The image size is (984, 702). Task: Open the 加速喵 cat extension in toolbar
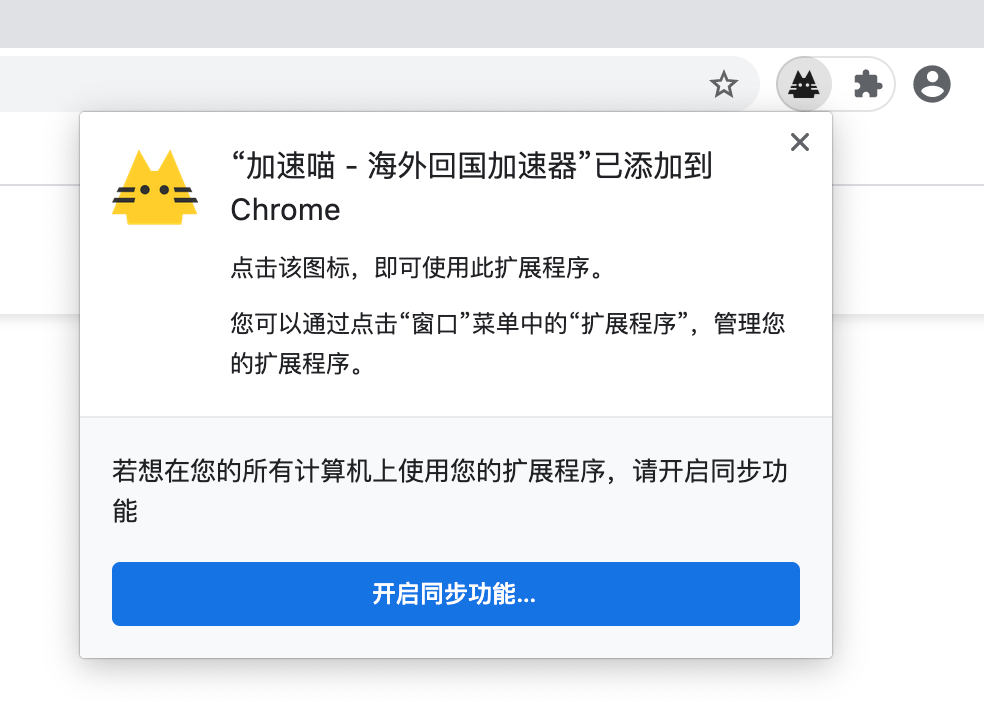(x=804, y=84)
